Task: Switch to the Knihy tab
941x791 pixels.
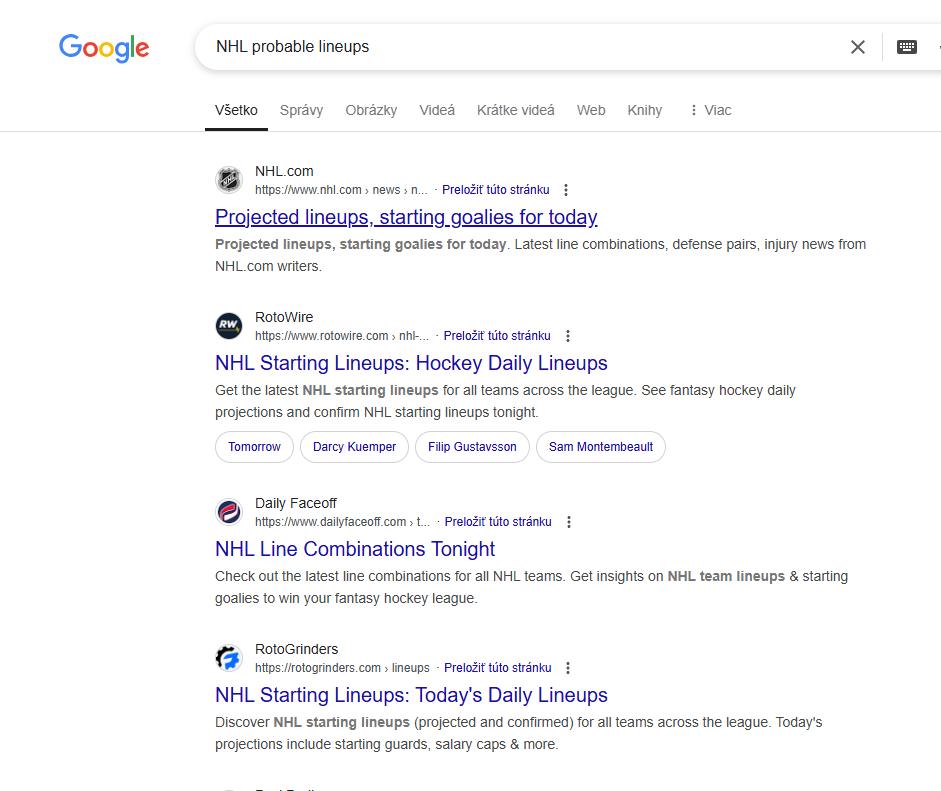Action: (x=645, y=110)
